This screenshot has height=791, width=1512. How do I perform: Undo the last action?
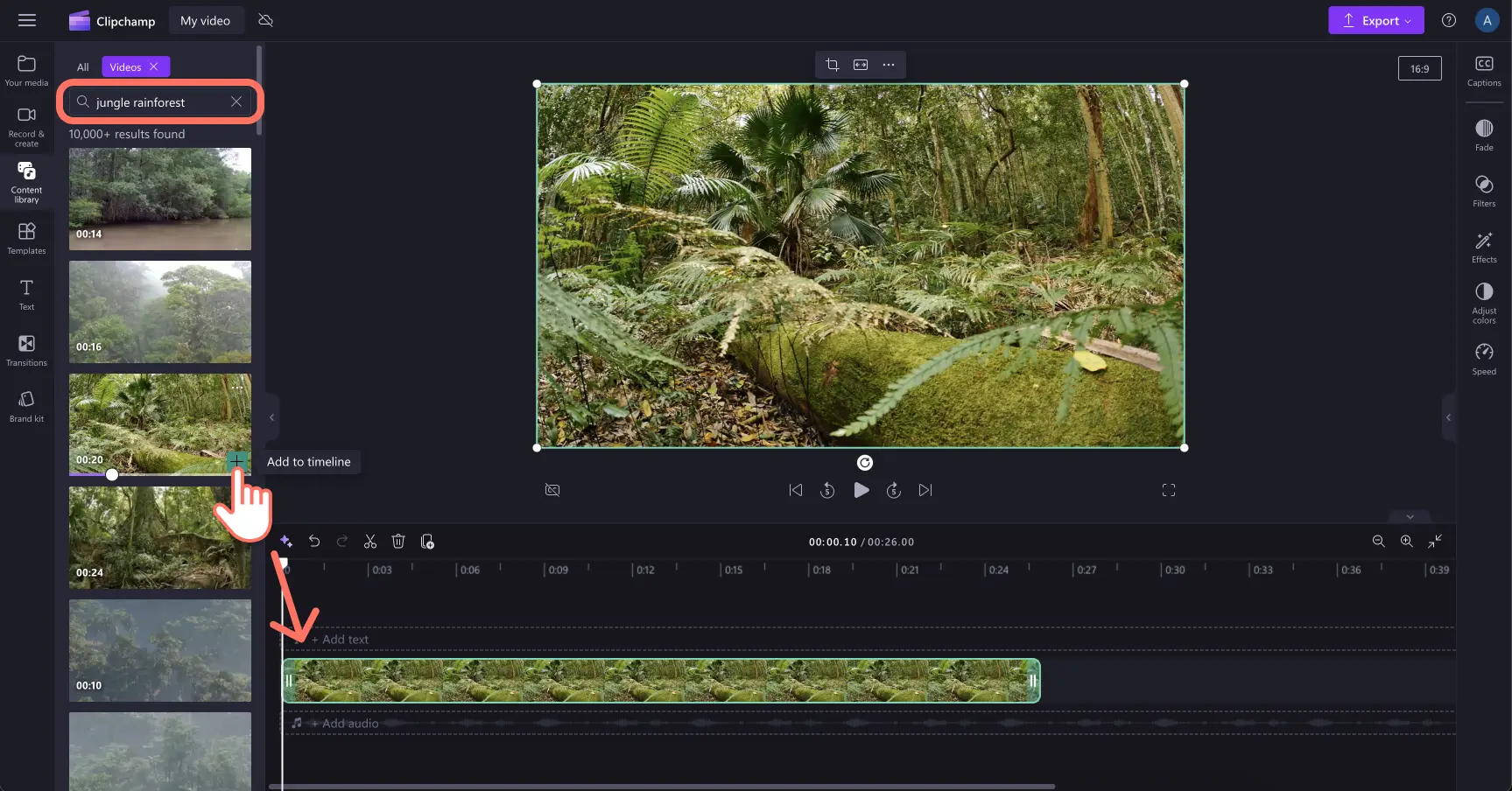coord(314,542)
